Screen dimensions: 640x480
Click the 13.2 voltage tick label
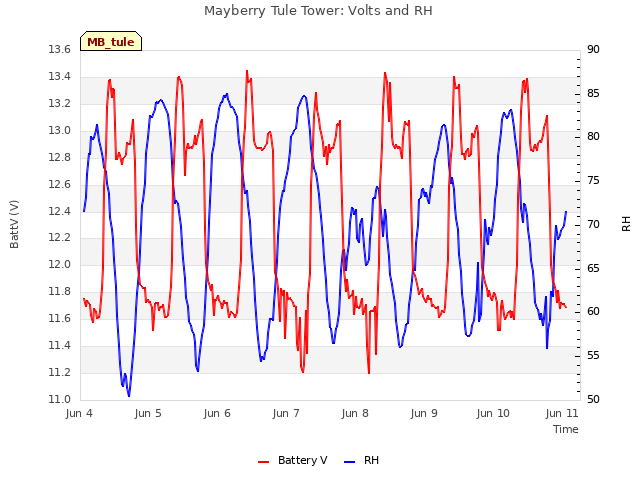click(60, 104)
